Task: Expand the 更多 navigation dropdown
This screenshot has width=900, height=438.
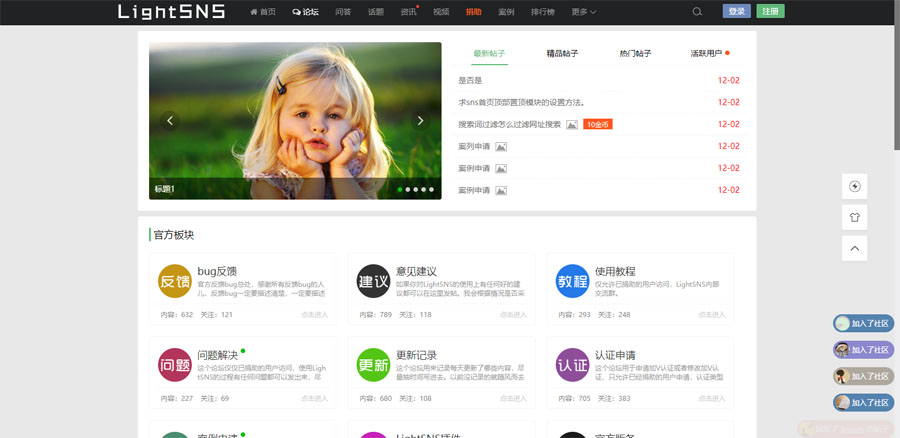Action: (x=584, y=11)
